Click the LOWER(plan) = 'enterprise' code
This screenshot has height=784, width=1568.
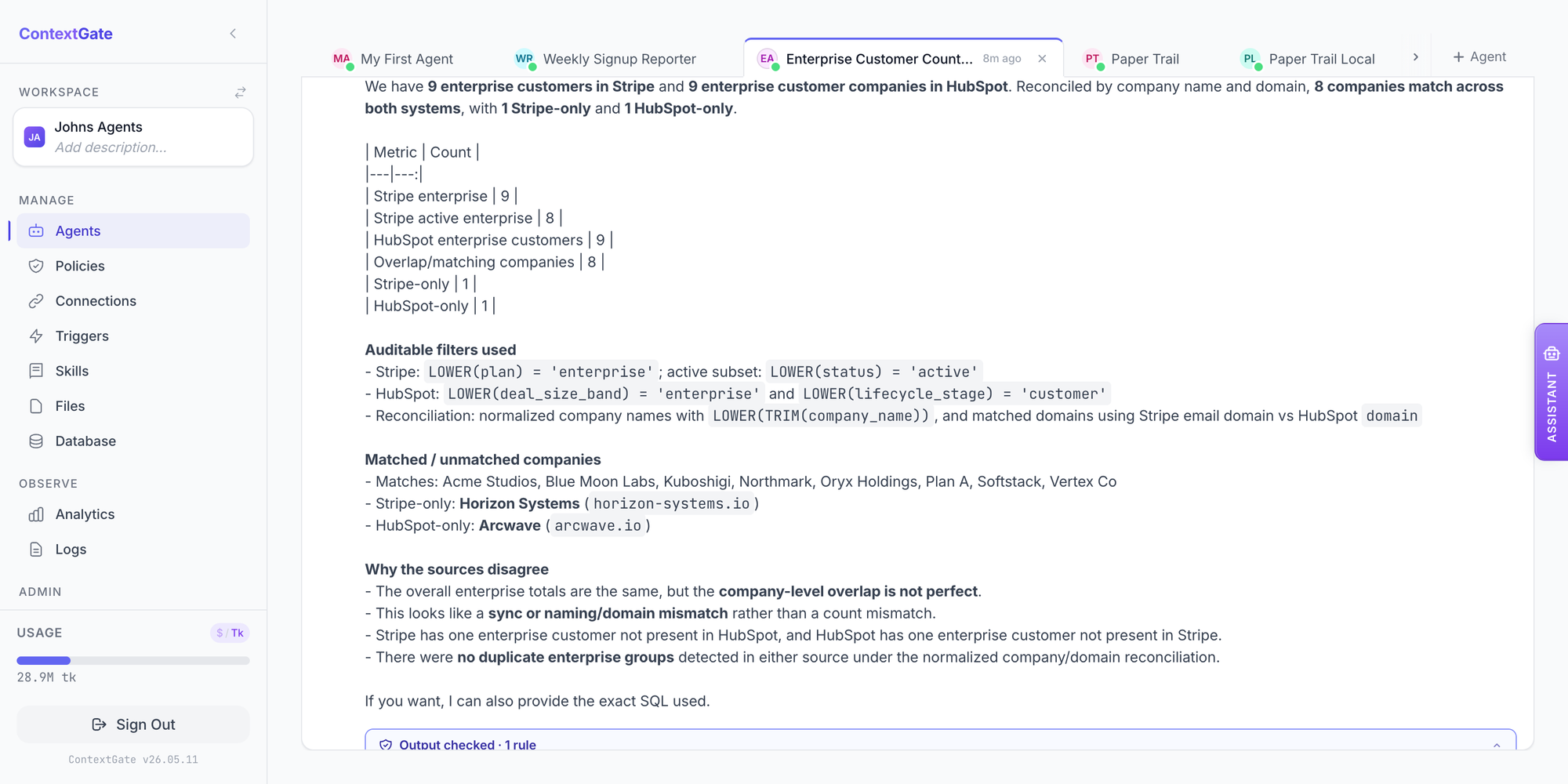click(x=541, y=372)
